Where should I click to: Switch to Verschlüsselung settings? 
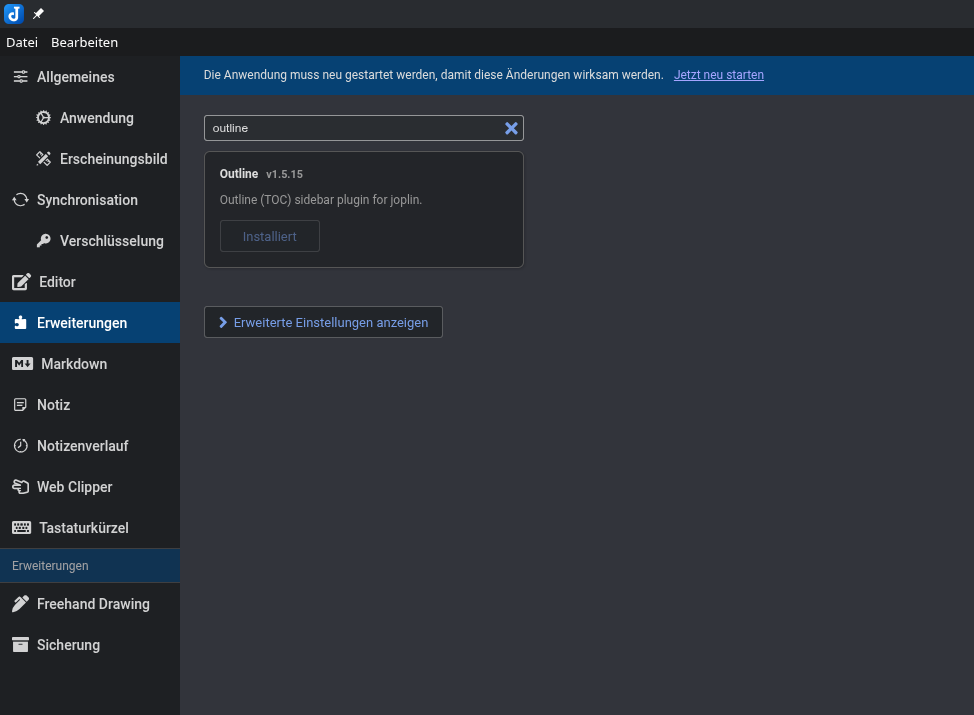point(90,240)
